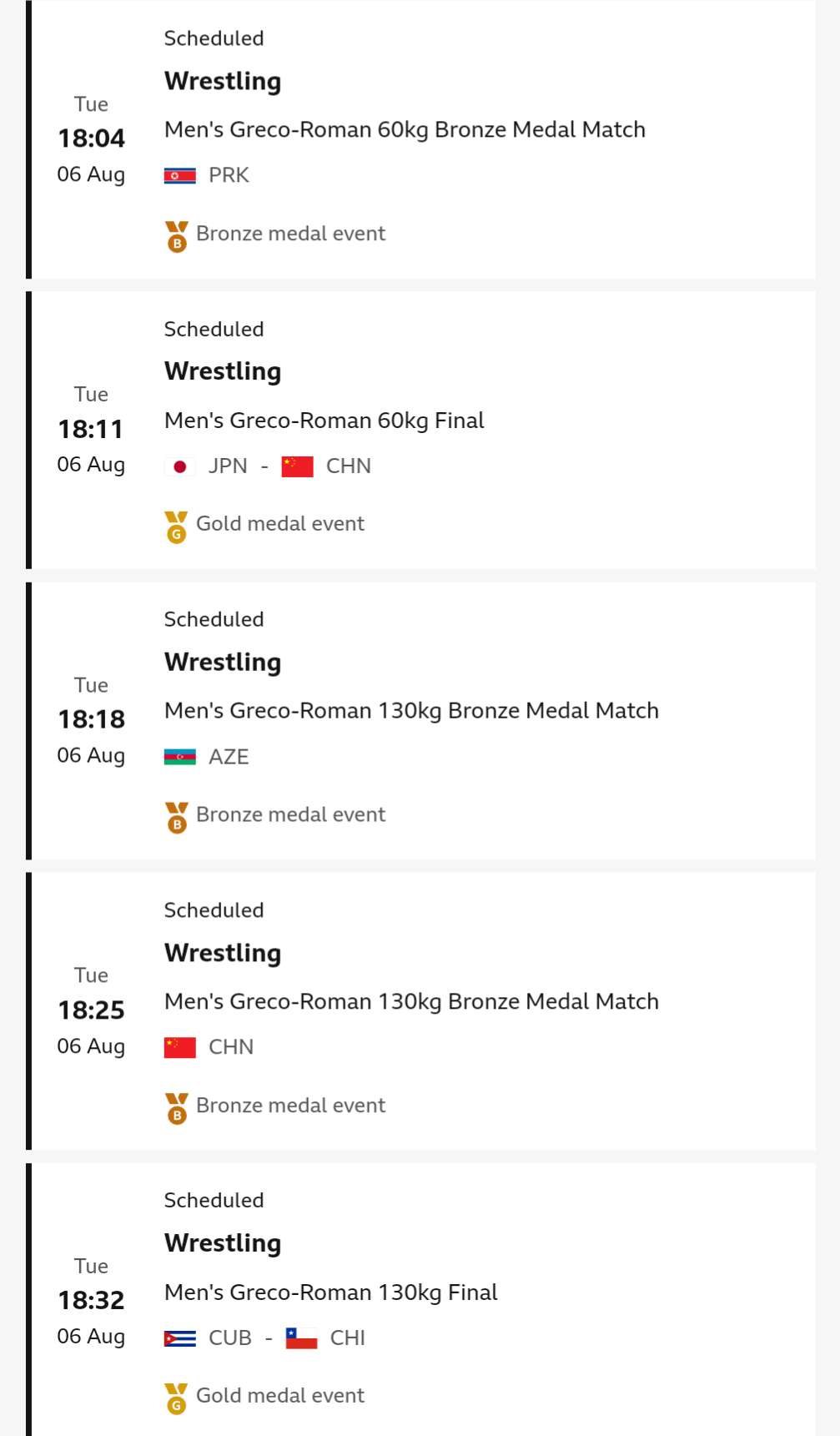Click bronze medal icon at 18:04 event
The width and height of the screenshot is (840, 1436).
[x=176, y=236]
